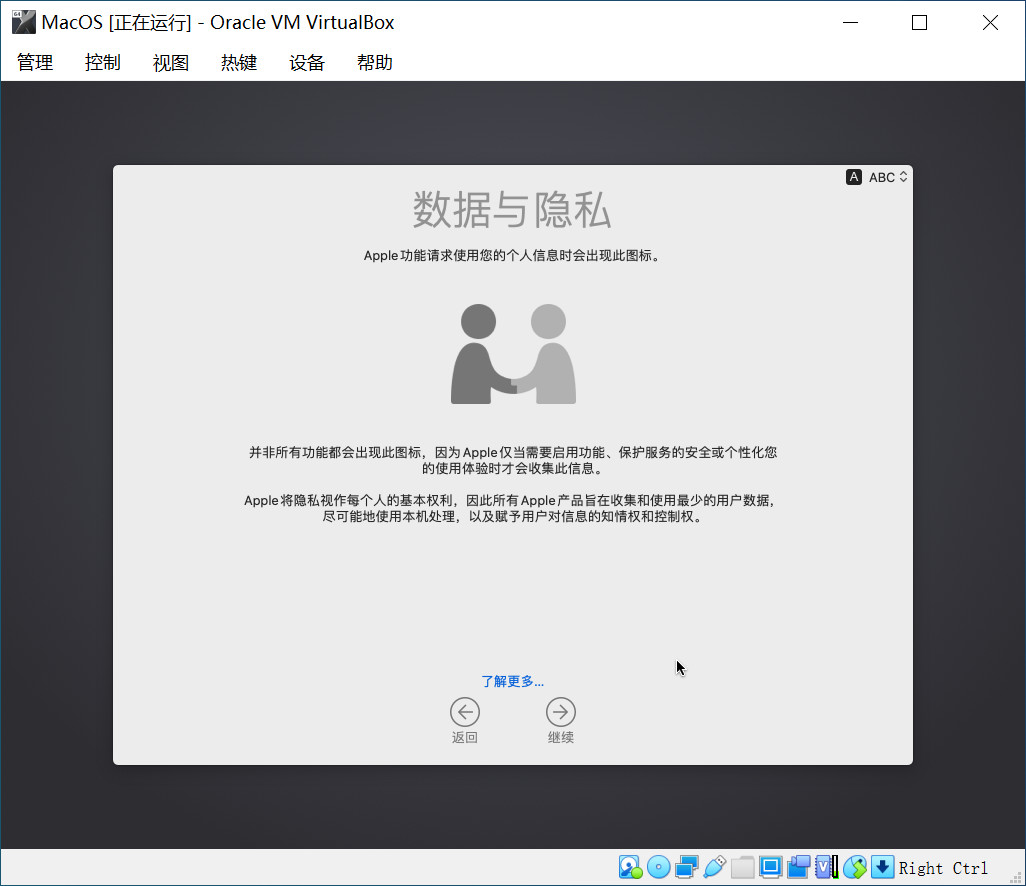The width and height of the screenshot is (1026, 886).
Task: Open the 控制 menu
Action: point(103,63)
